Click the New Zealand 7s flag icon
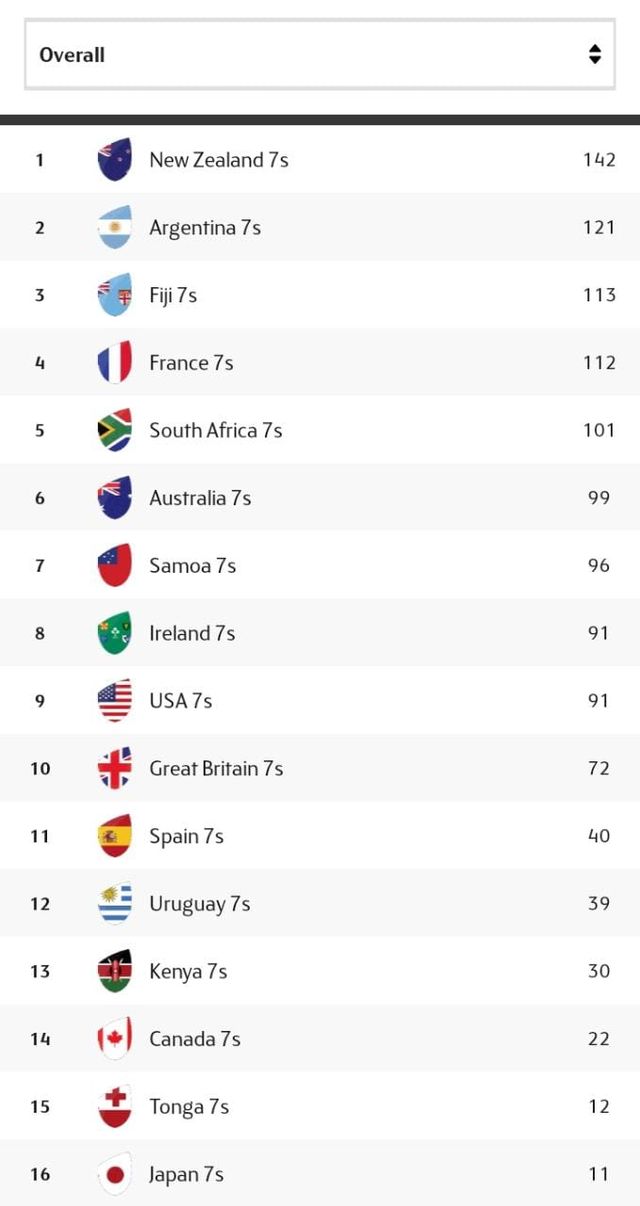640x1206 pixels. 115,160
